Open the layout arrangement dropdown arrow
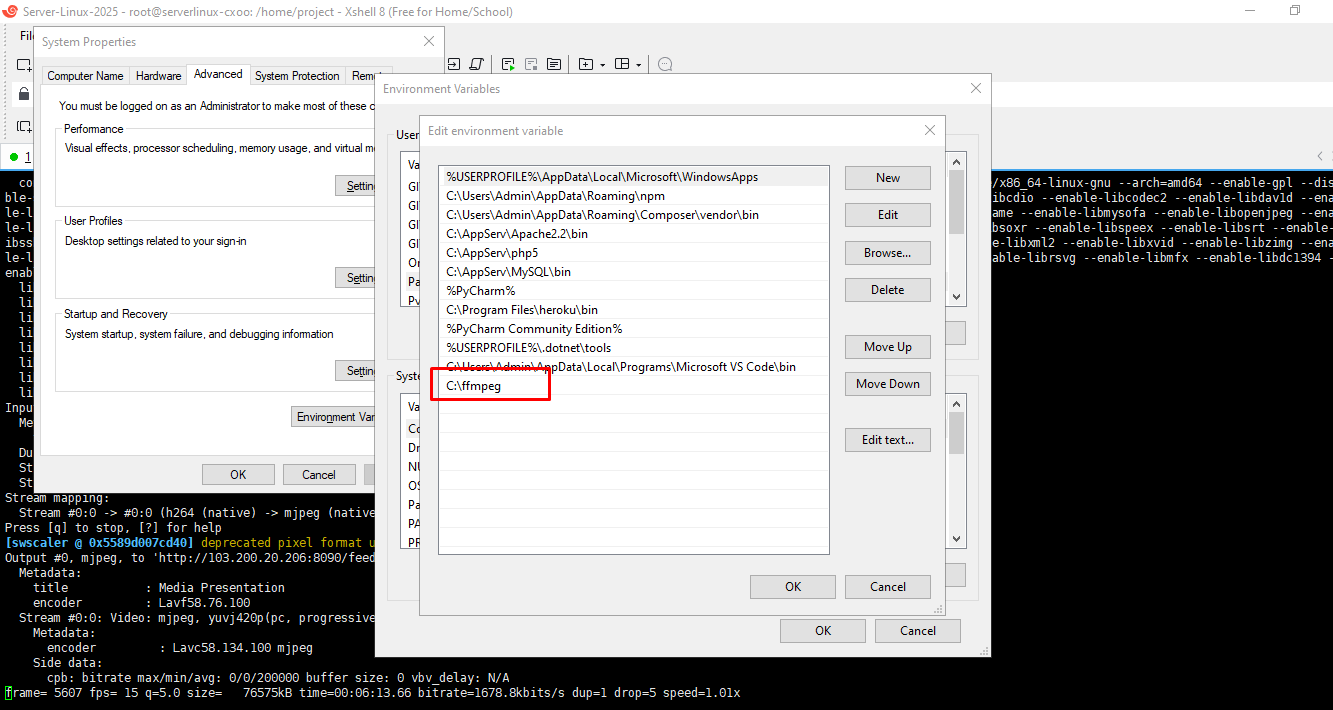1333x710 pixels. coord(638,65)
